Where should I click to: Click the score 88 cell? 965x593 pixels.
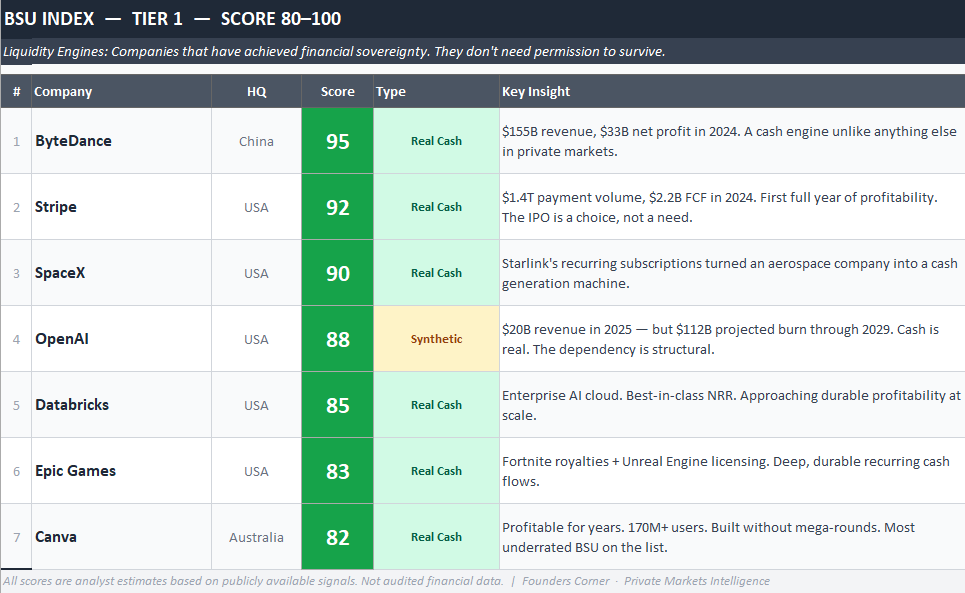337,339
